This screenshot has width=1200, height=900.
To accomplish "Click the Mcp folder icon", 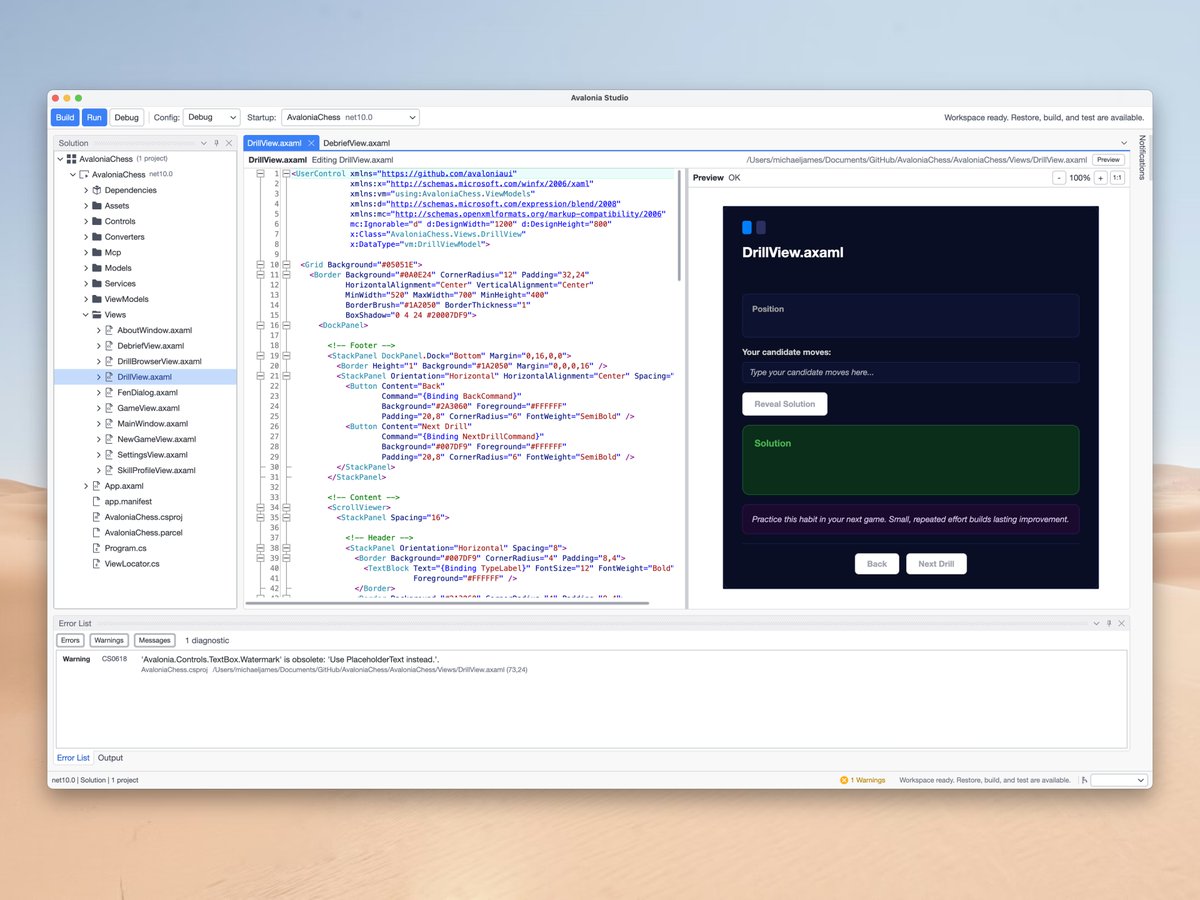I will (97, 253).
